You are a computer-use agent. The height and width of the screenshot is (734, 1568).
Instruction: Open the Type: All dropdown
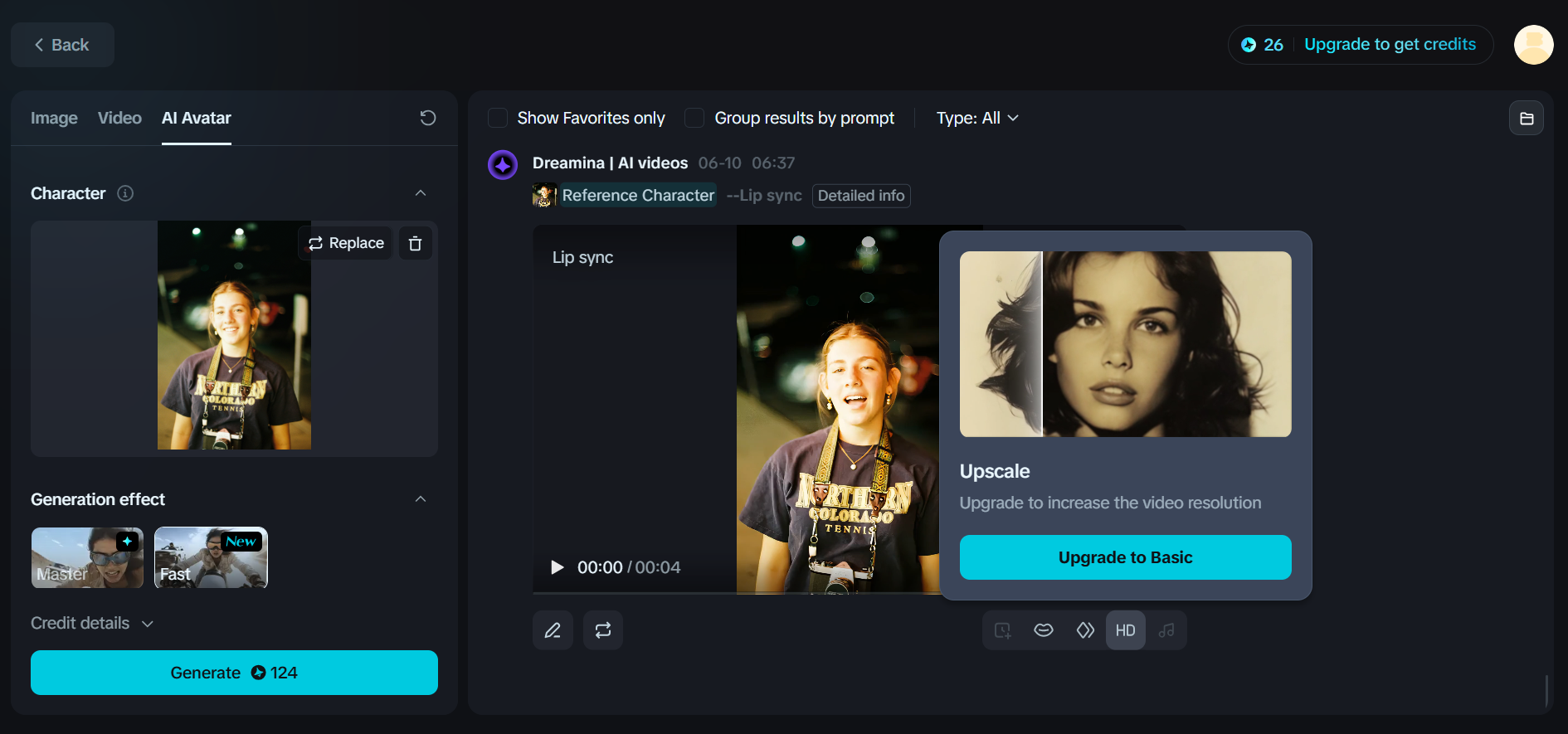(976, 118)
